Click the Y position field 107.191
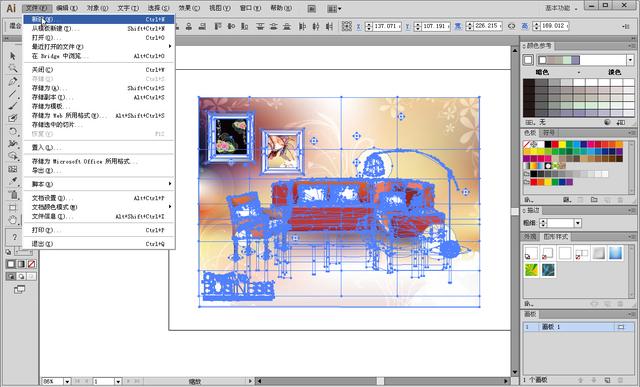The image size is (640, 387). tap(436, 26)
